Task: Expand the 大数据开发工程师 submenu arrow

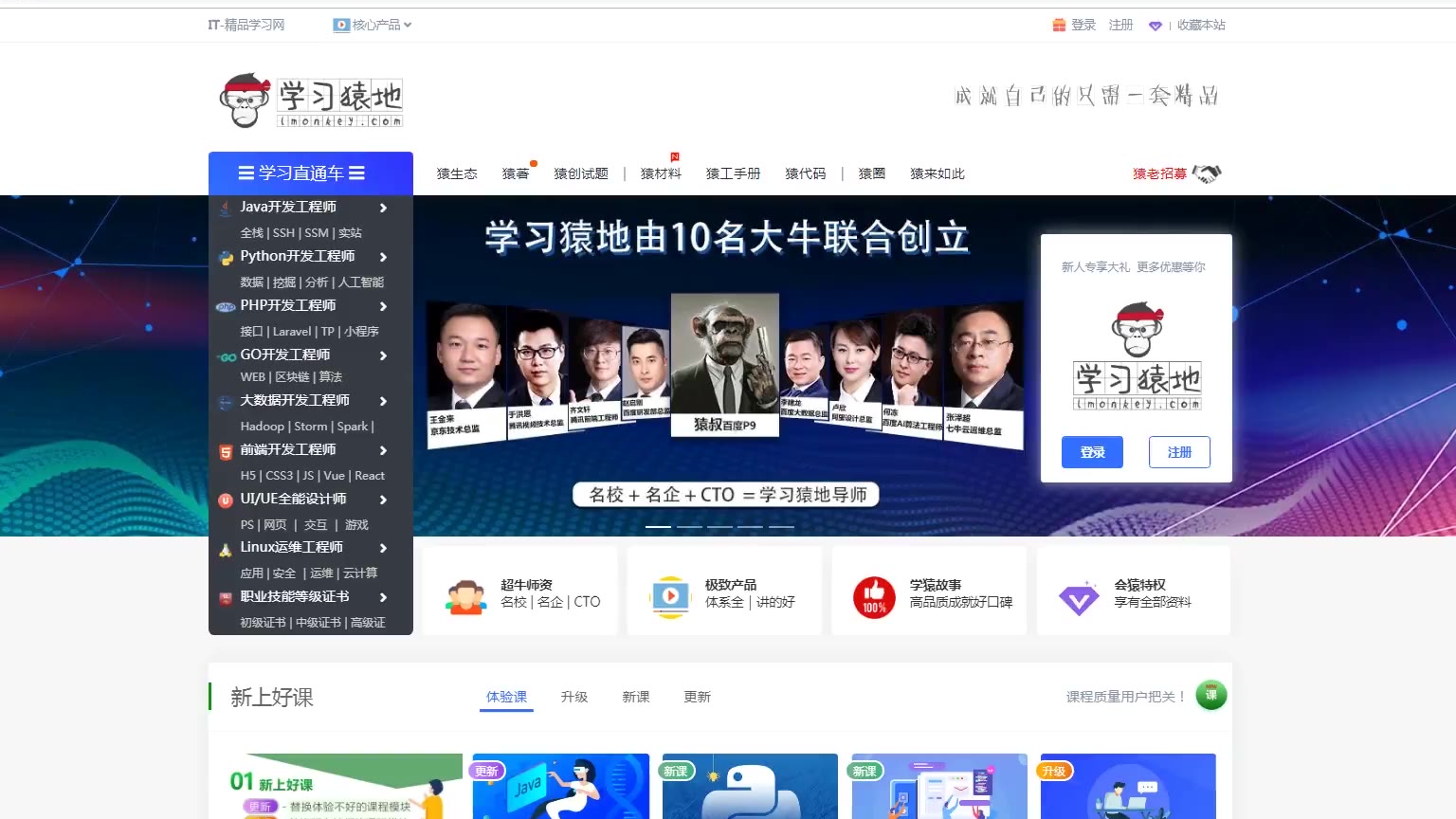Action: [x=383, y=401]
